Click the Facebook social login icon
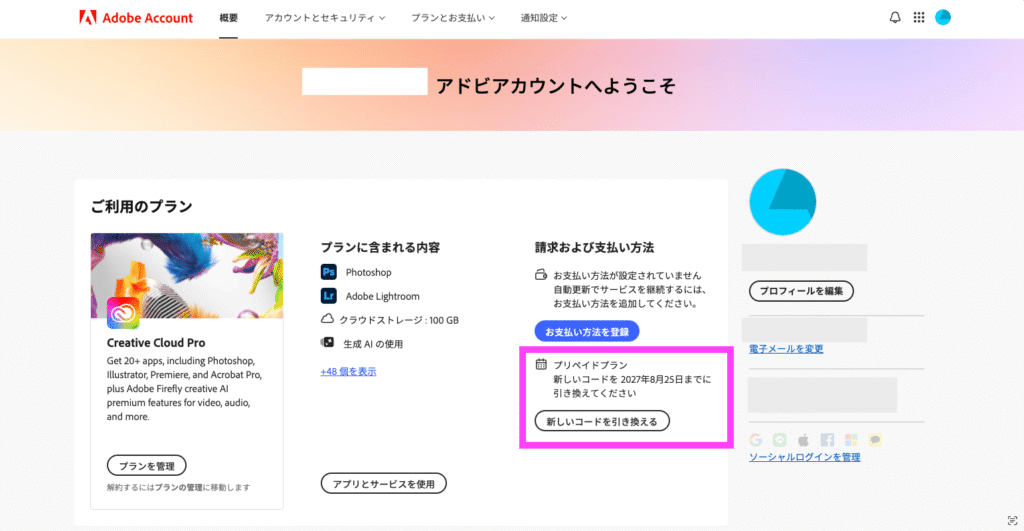Screen dimensions: 1024x531 click(827, 440)
